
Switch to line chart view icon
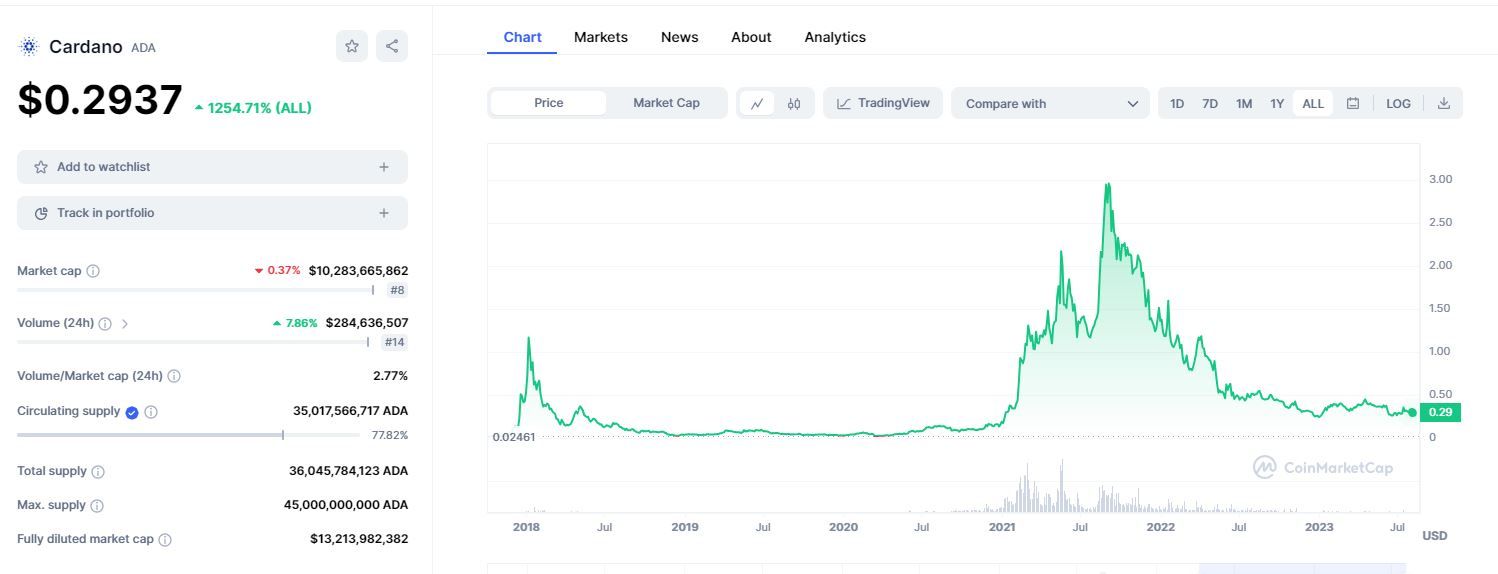click(757, 103)
